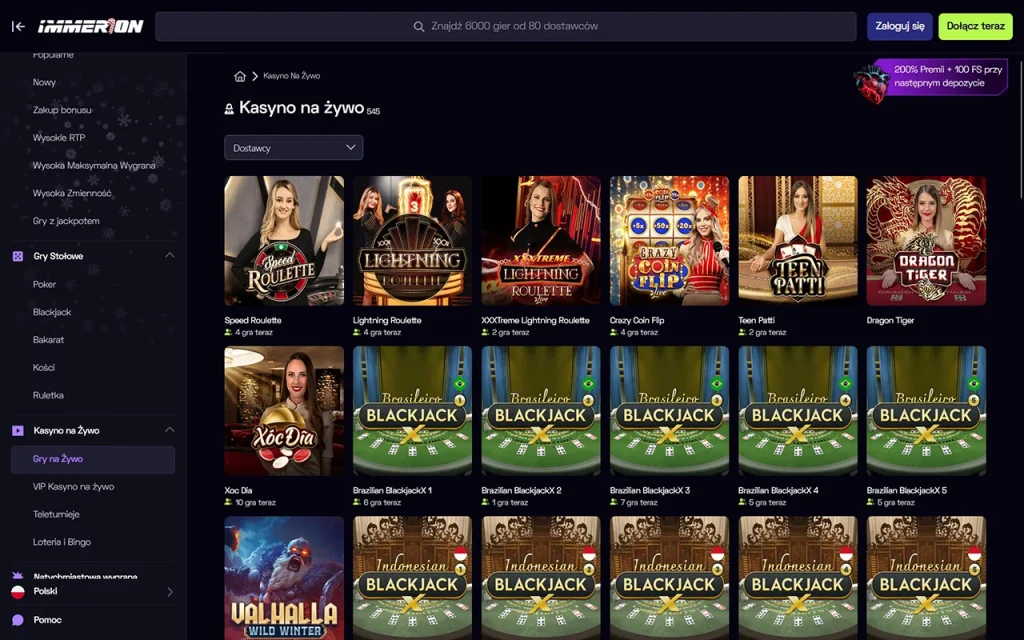1024x640 pixels.
Task: Open the Gry z jackpotem category
Action: click(66, 221)
